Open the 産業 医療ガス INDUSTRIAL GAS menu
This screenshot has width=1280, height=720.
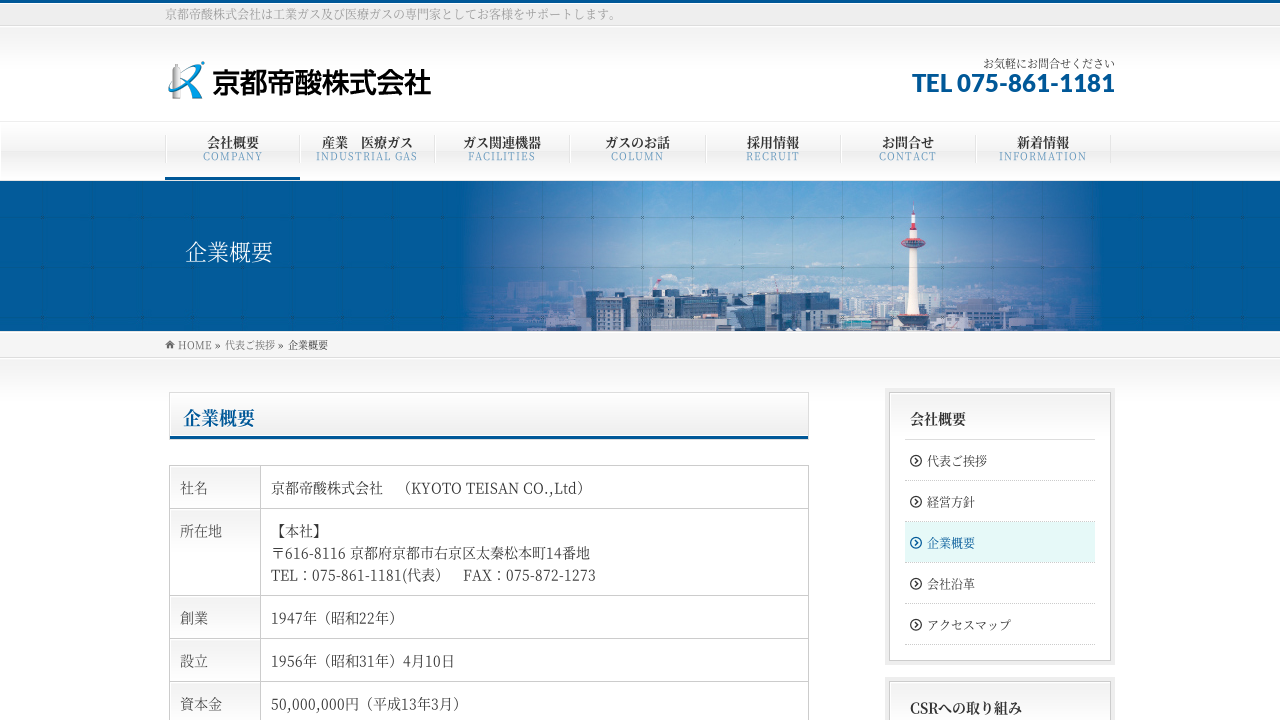367,150
